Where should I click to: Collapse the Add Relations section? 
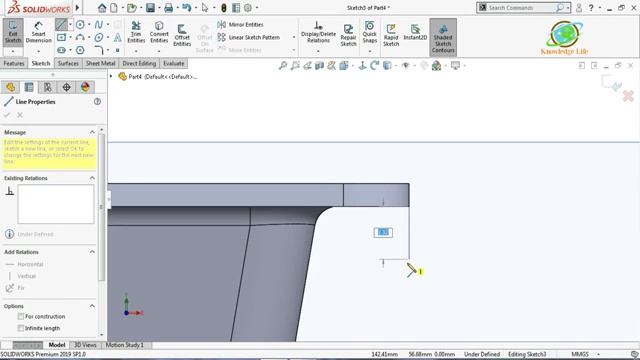point(92,252)
